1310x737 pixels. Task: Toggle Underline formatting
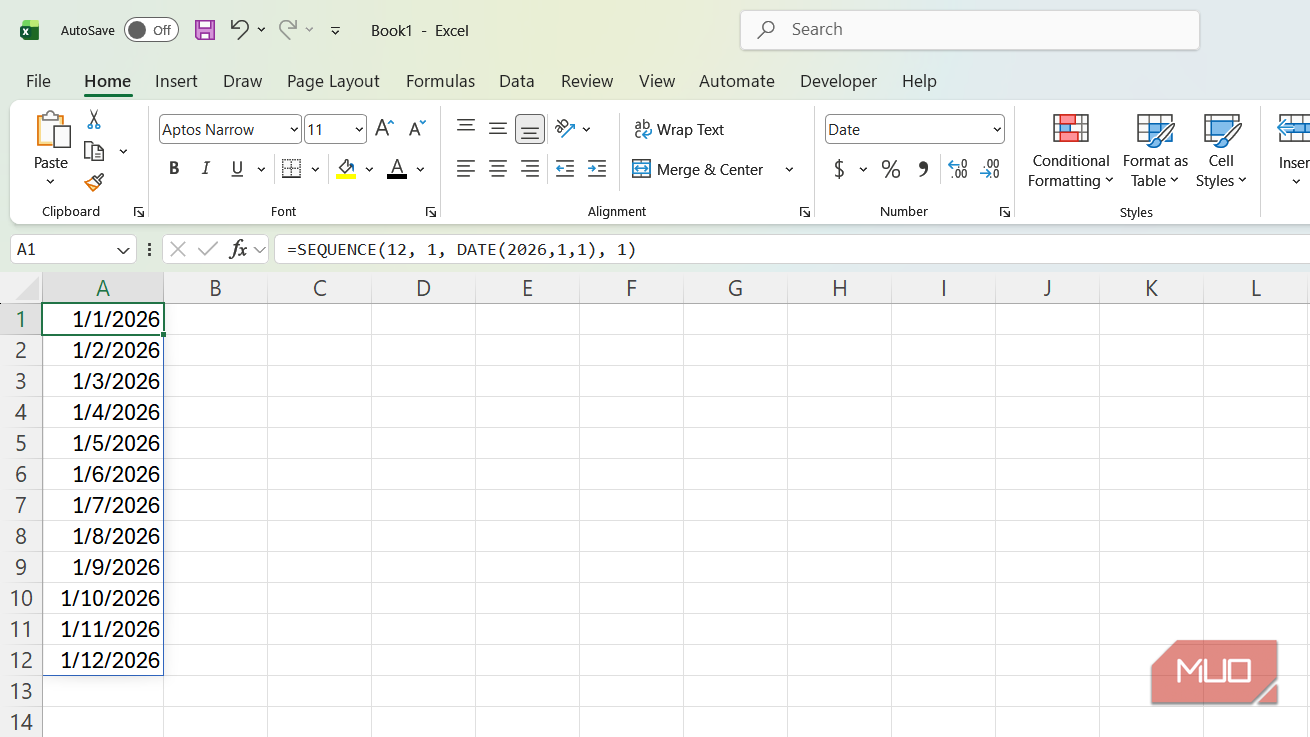[237, 169]
